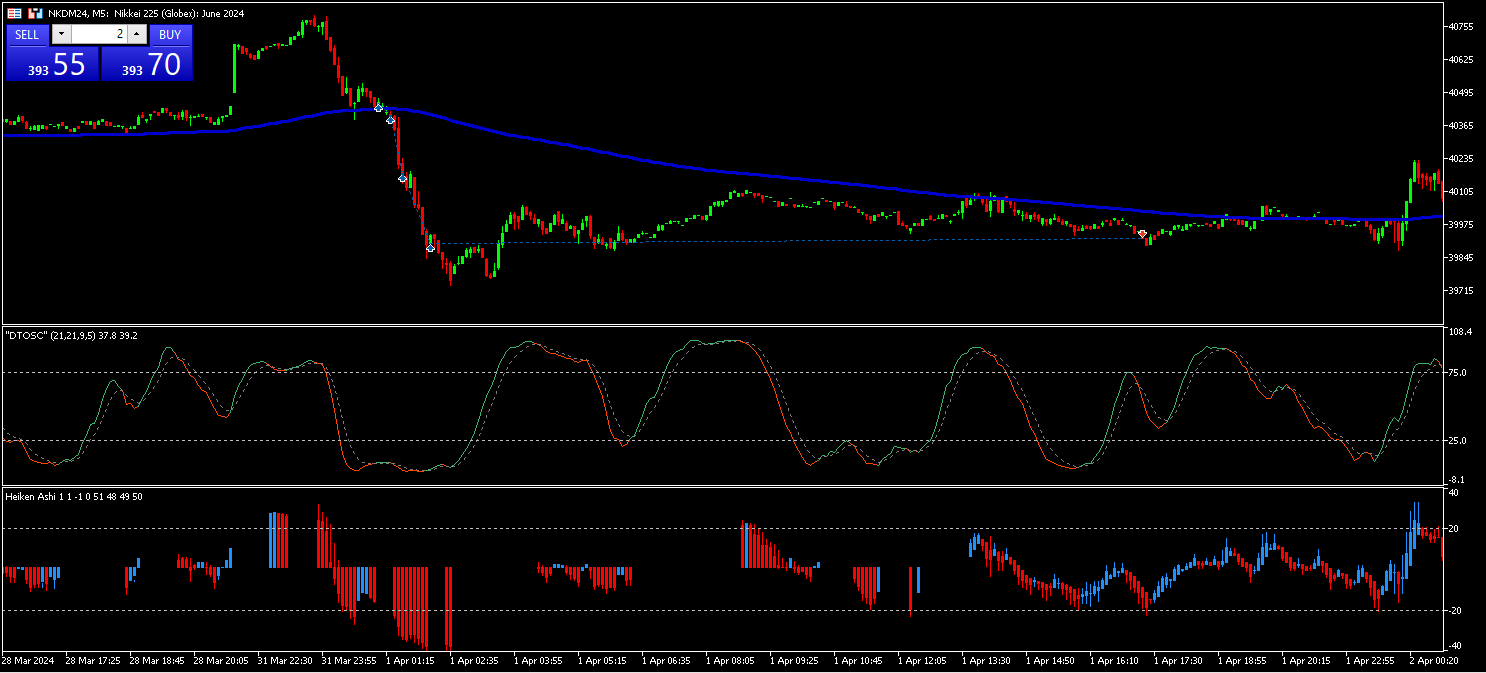
Task: Click the 1 Apr 20:15 time label
Action: point(1307,661)
